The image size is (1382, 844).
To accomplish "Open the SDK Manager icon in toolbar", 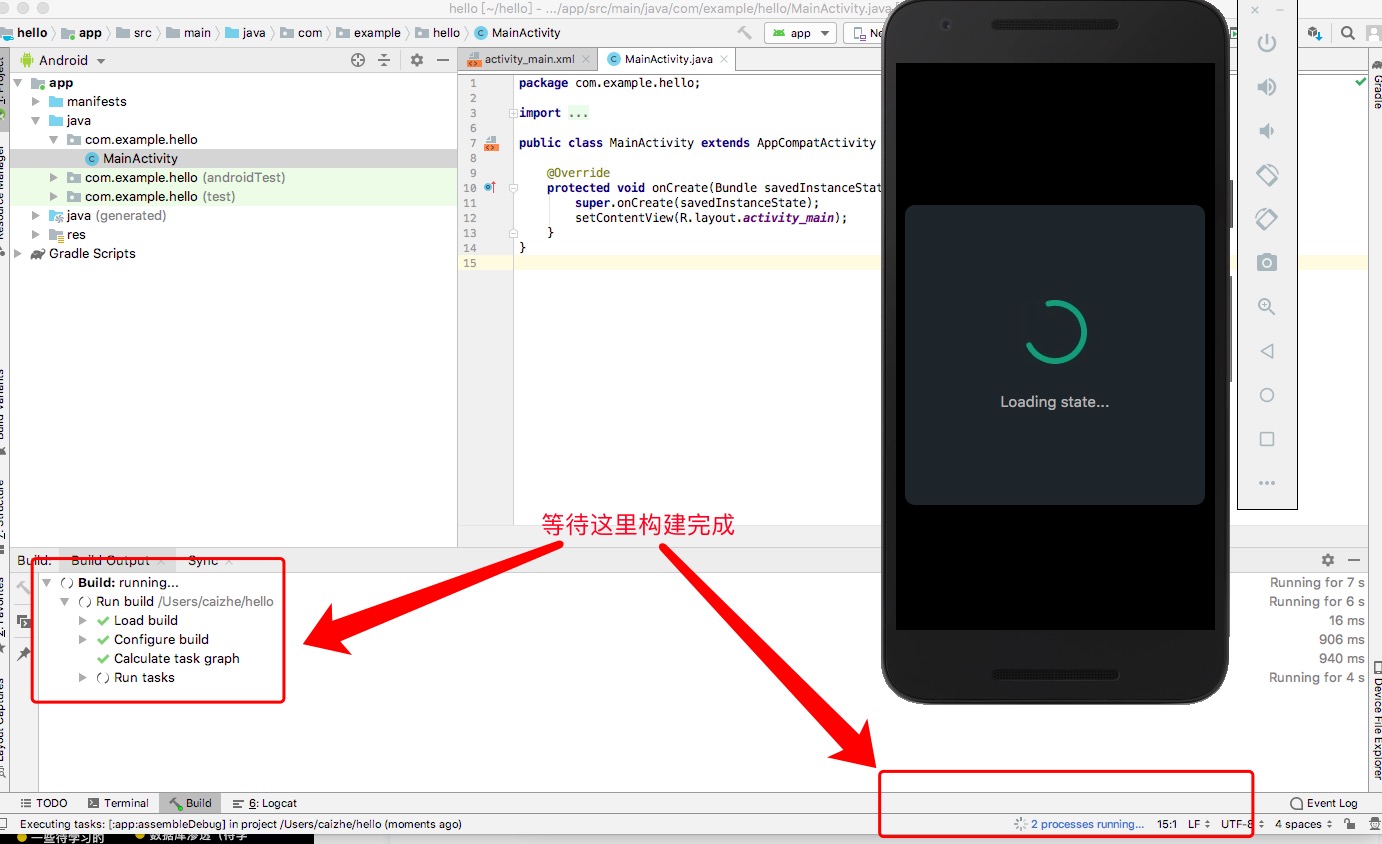I will (1315, 33).
